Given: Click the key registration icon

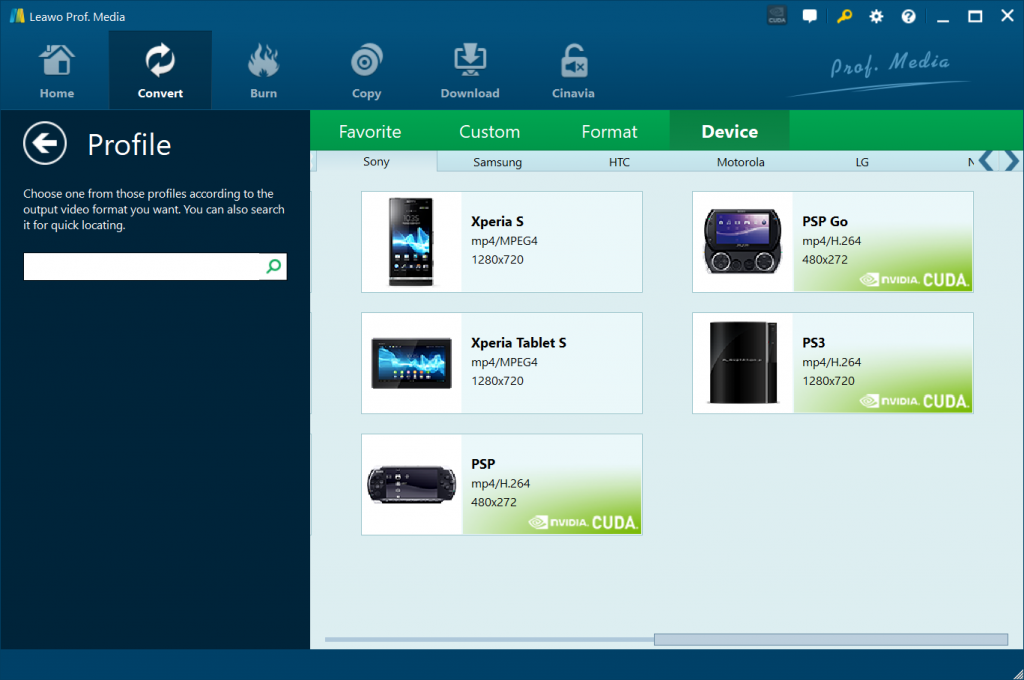Looking at the screenshot, I should click(x=844, y=16).
